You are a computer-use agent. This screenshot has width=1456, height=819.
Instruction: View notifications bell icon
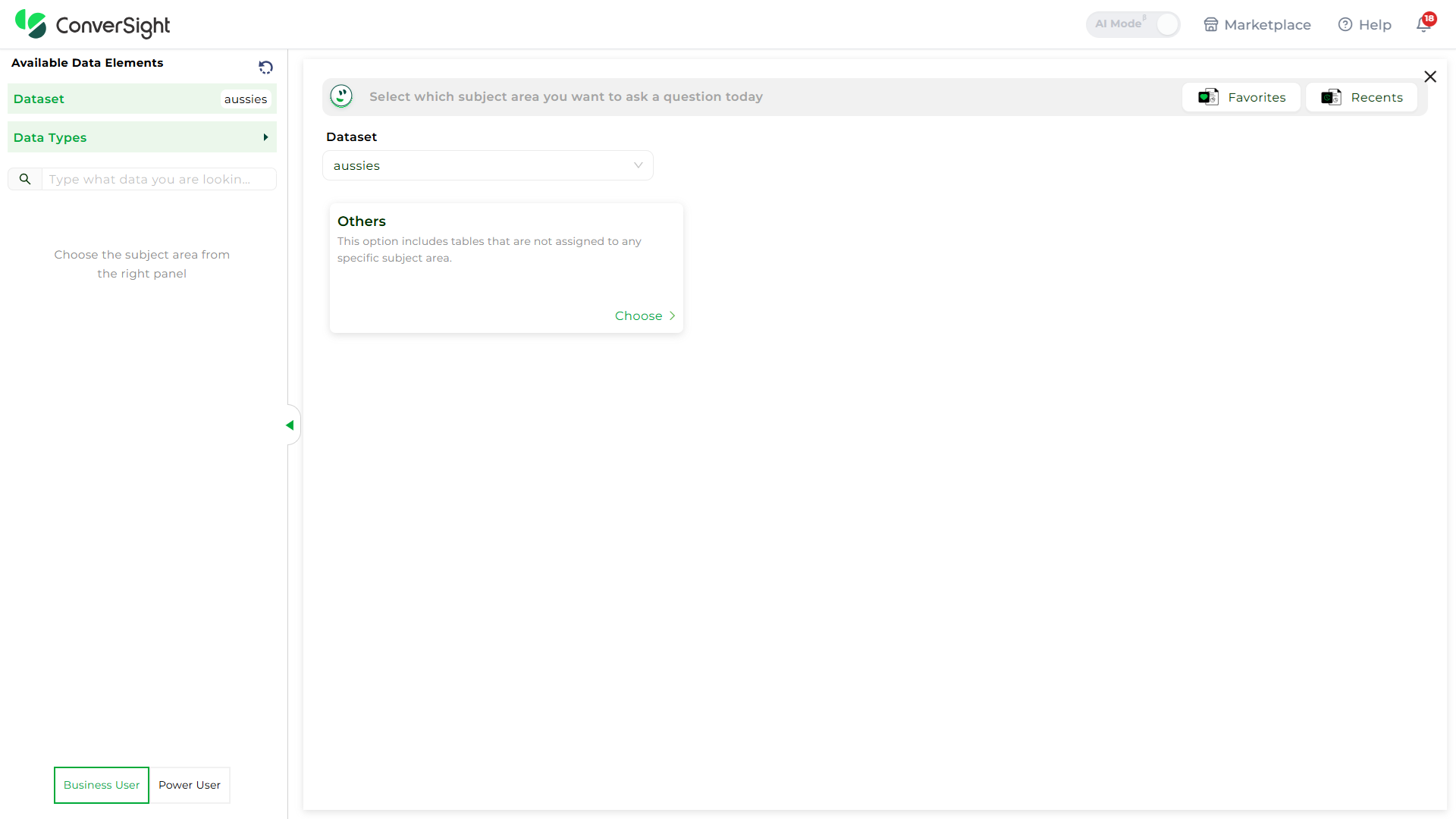click(1424, 24)
